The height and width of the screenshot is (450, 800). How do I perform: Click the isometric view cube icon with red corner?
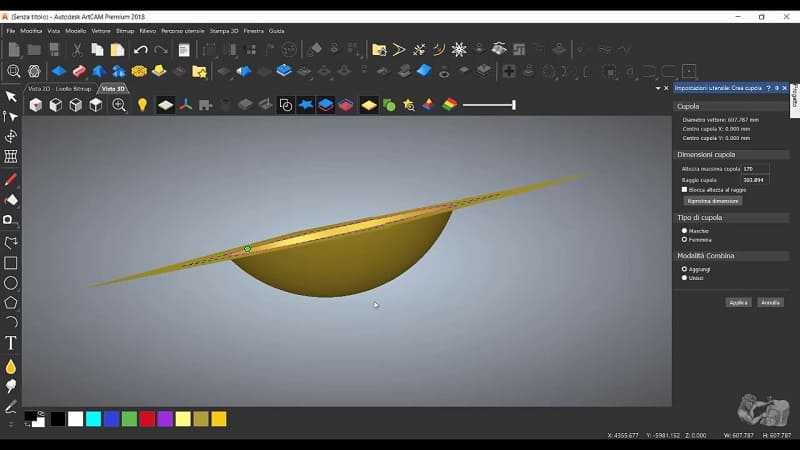click(x=36, y=105)
